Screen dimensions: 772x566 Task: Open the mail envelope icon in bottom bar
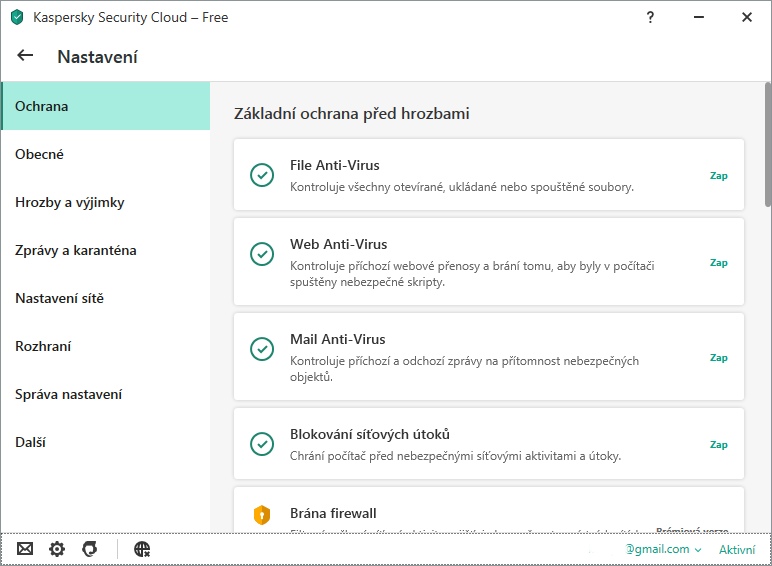point(25,549)
